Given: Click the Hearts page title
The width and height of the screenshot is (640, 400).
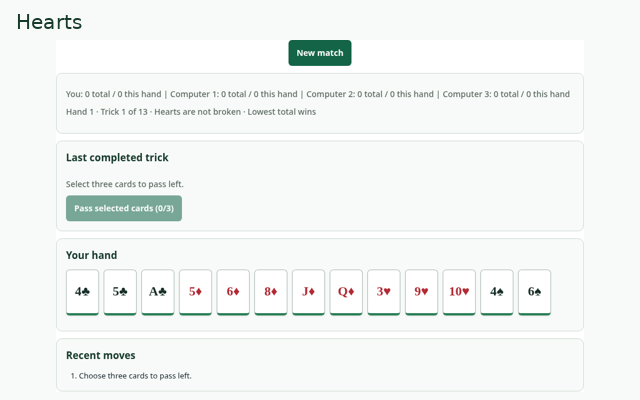Looking at the screenshot, I should tap(49, 22).
